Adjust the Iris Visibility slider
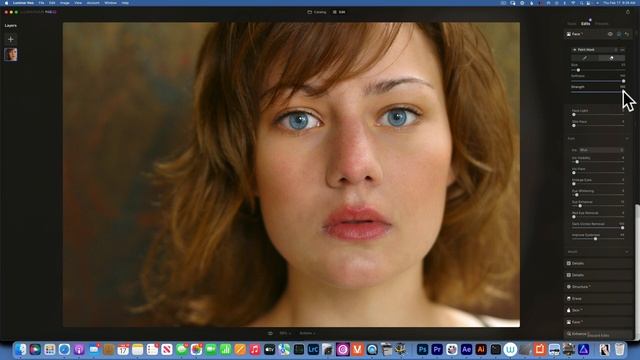The width and height of the screenshot is (640, 360). pos(598,162)
